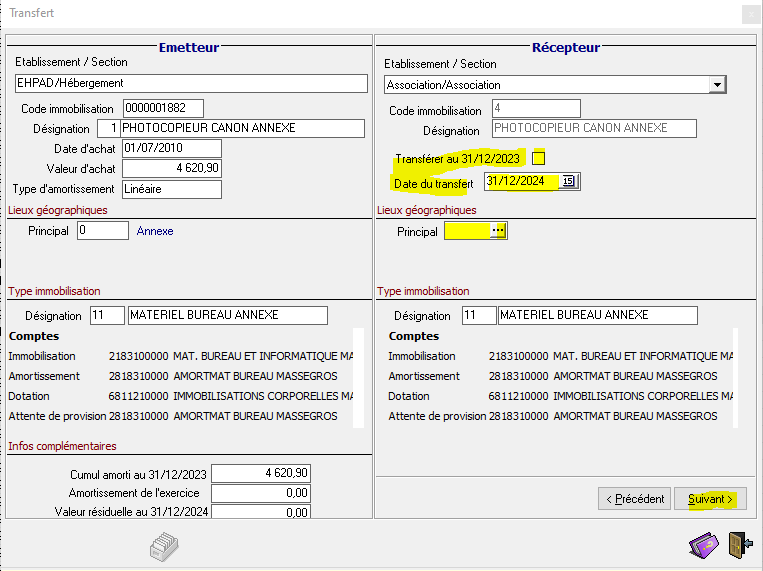The image size is (763, 571).
Task: Click the ellipsis button for Principal location
Action: [499, 231]
